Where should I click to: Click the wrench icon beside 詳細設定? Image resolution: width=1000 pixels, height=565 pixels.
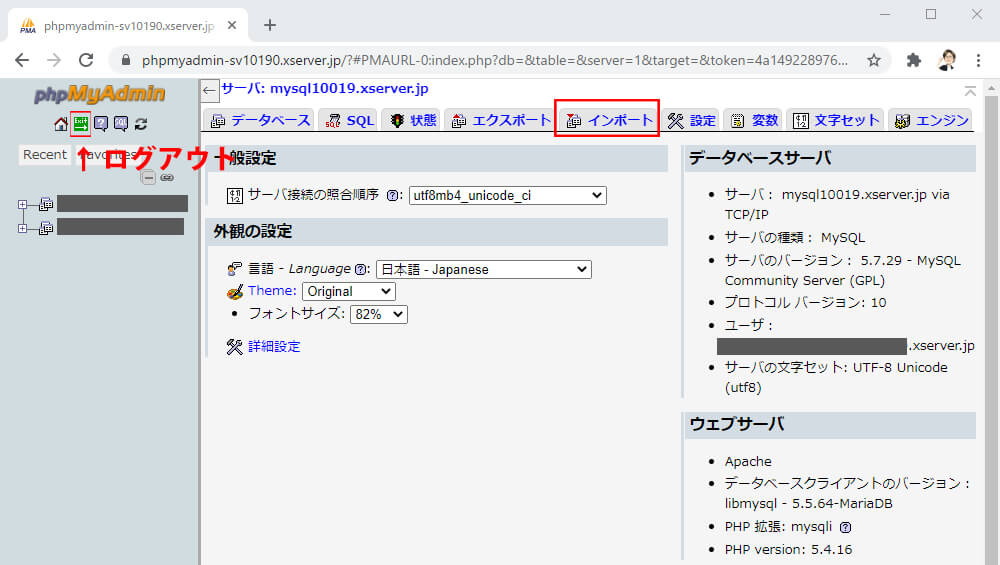tap(234, 346)
